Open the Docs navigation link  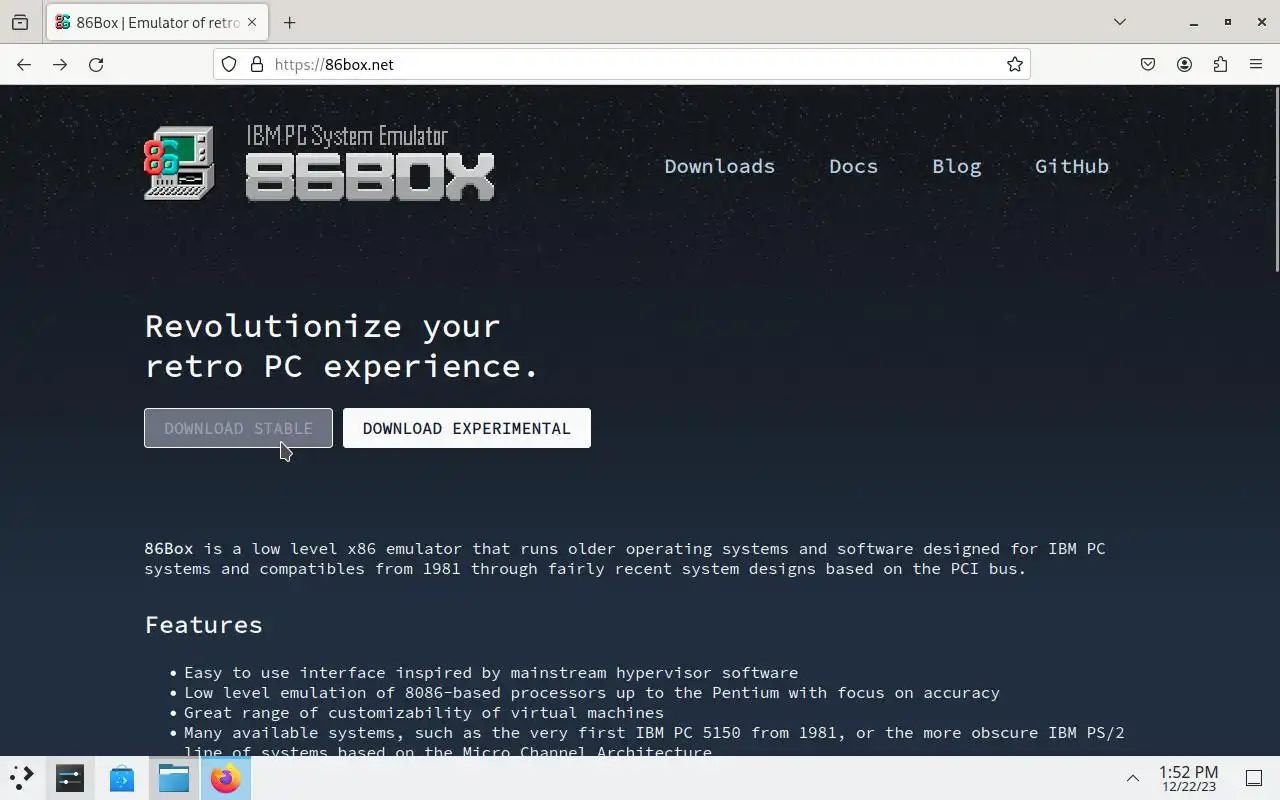coord(853,166)
